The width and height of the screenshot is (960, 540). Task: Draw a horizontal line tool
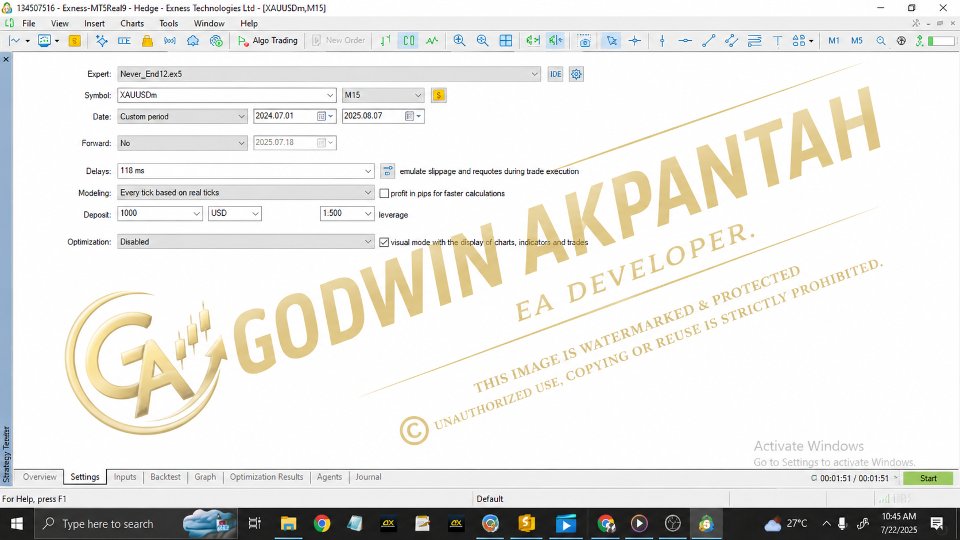[685, 40]
